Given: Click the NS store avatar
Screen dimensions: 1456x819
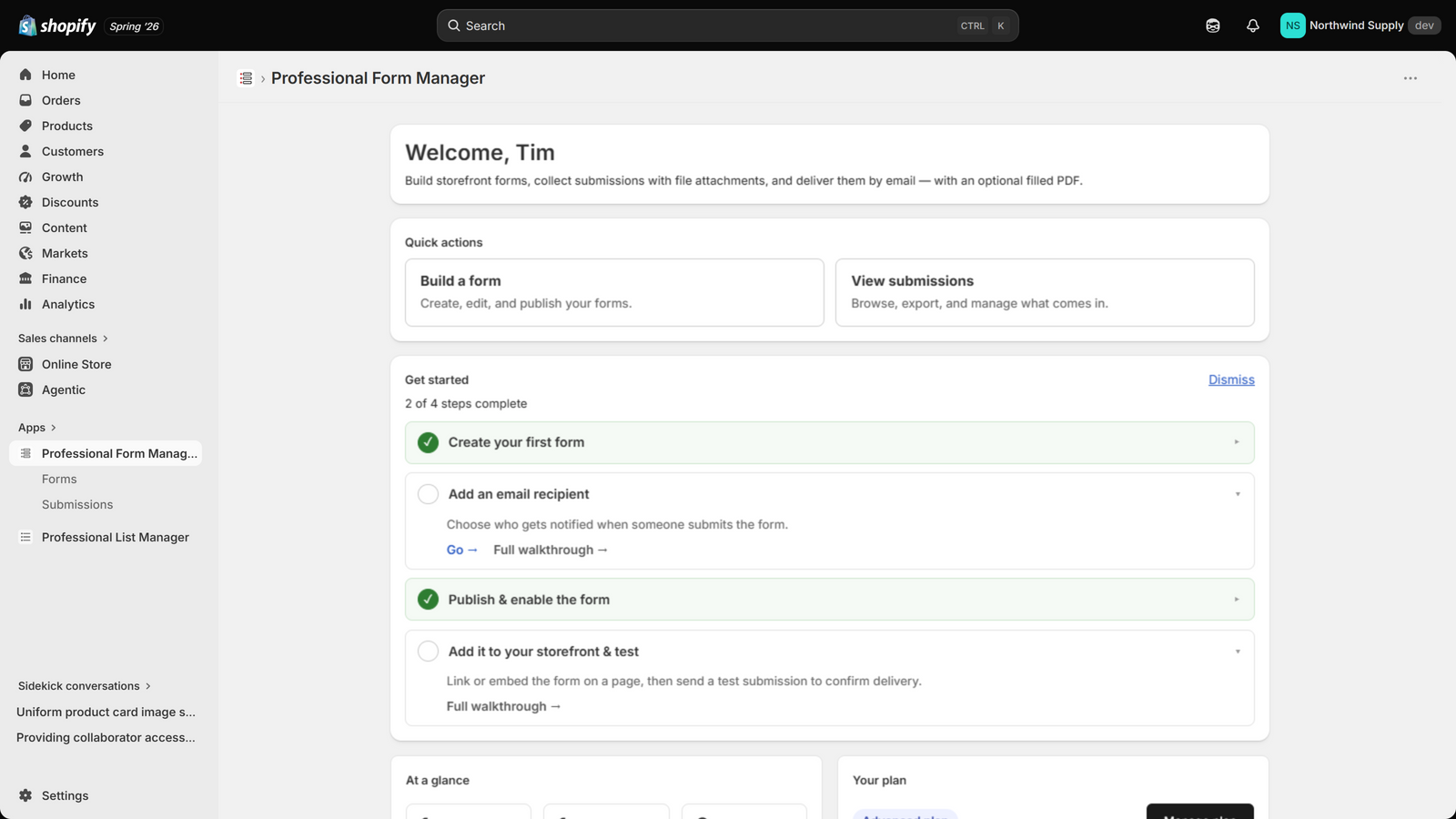Looking at the screenshot, I should 1292,25.
